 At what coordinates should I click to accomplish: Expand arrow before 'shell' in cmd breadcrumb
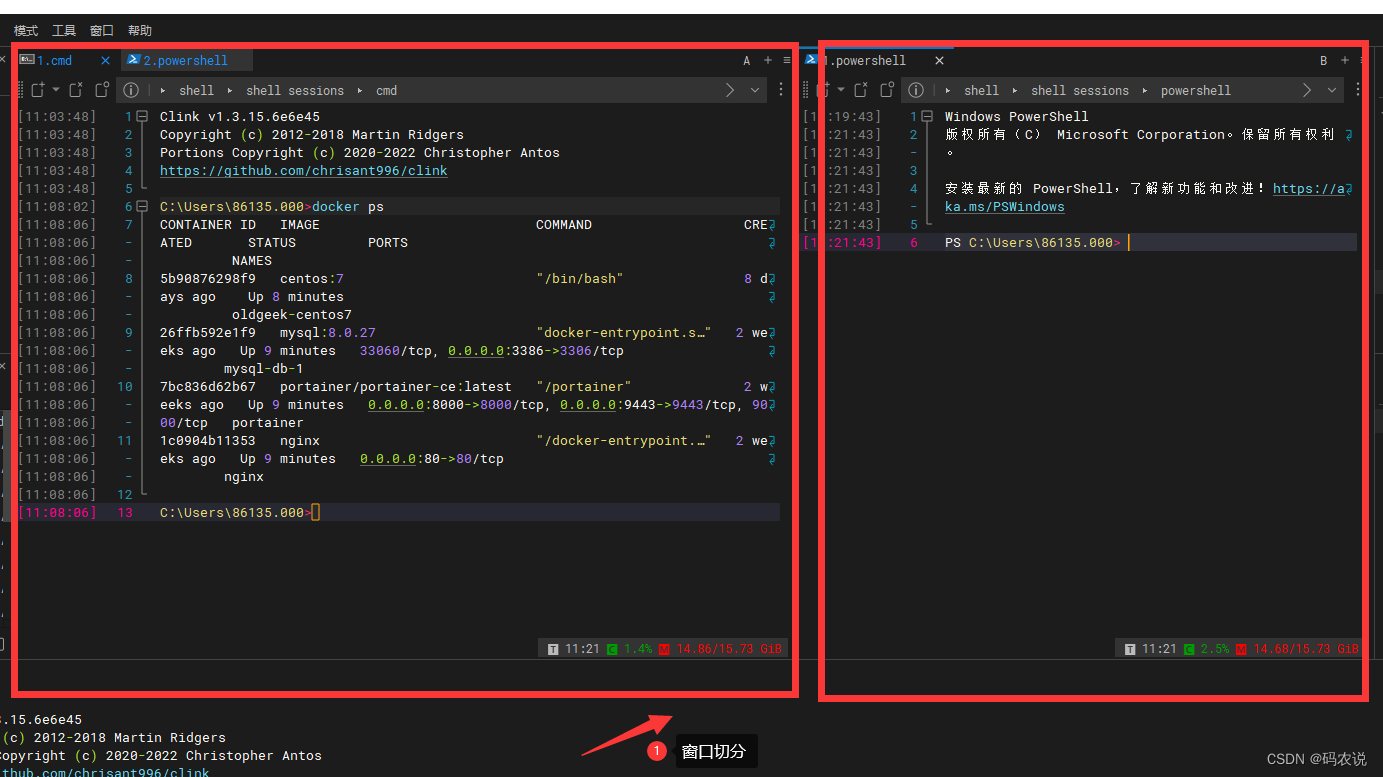pyautogui.click(x=163, y=91)
